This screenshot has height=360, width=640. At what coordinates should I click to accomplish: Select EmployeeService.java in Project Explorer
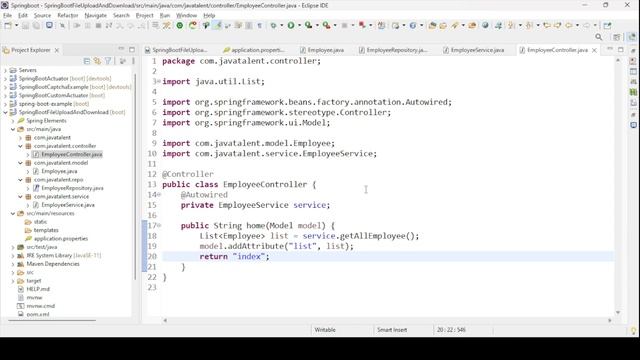68,205
